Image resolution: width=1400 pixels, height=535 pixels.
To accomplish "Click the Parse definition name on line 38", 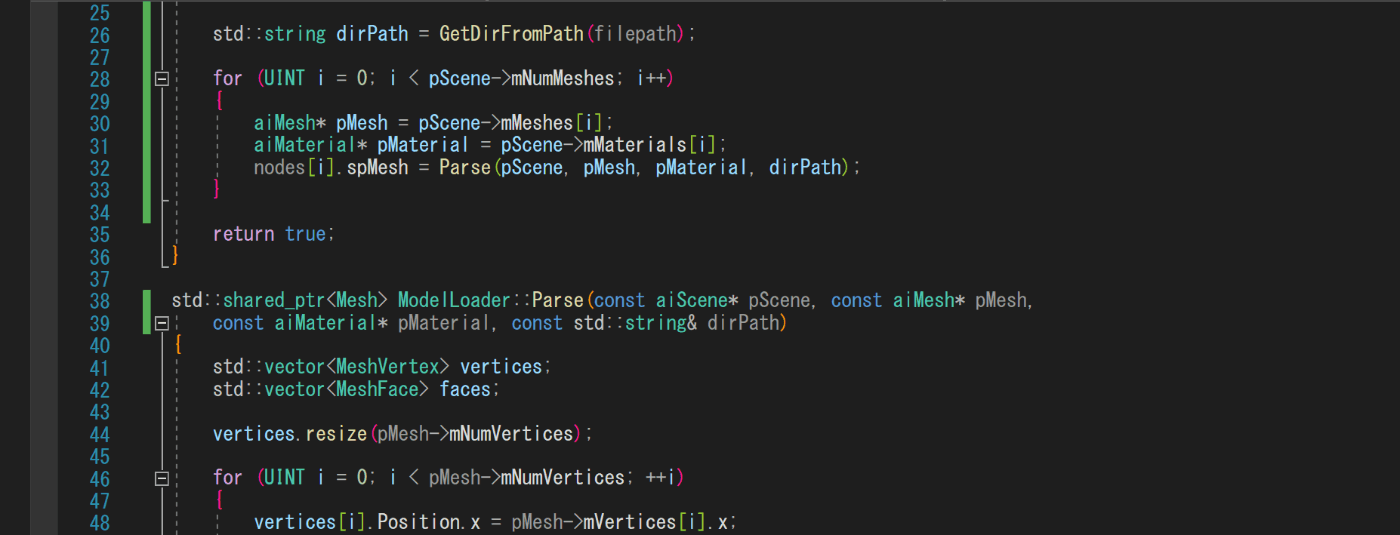I will [x=557, y=300].
